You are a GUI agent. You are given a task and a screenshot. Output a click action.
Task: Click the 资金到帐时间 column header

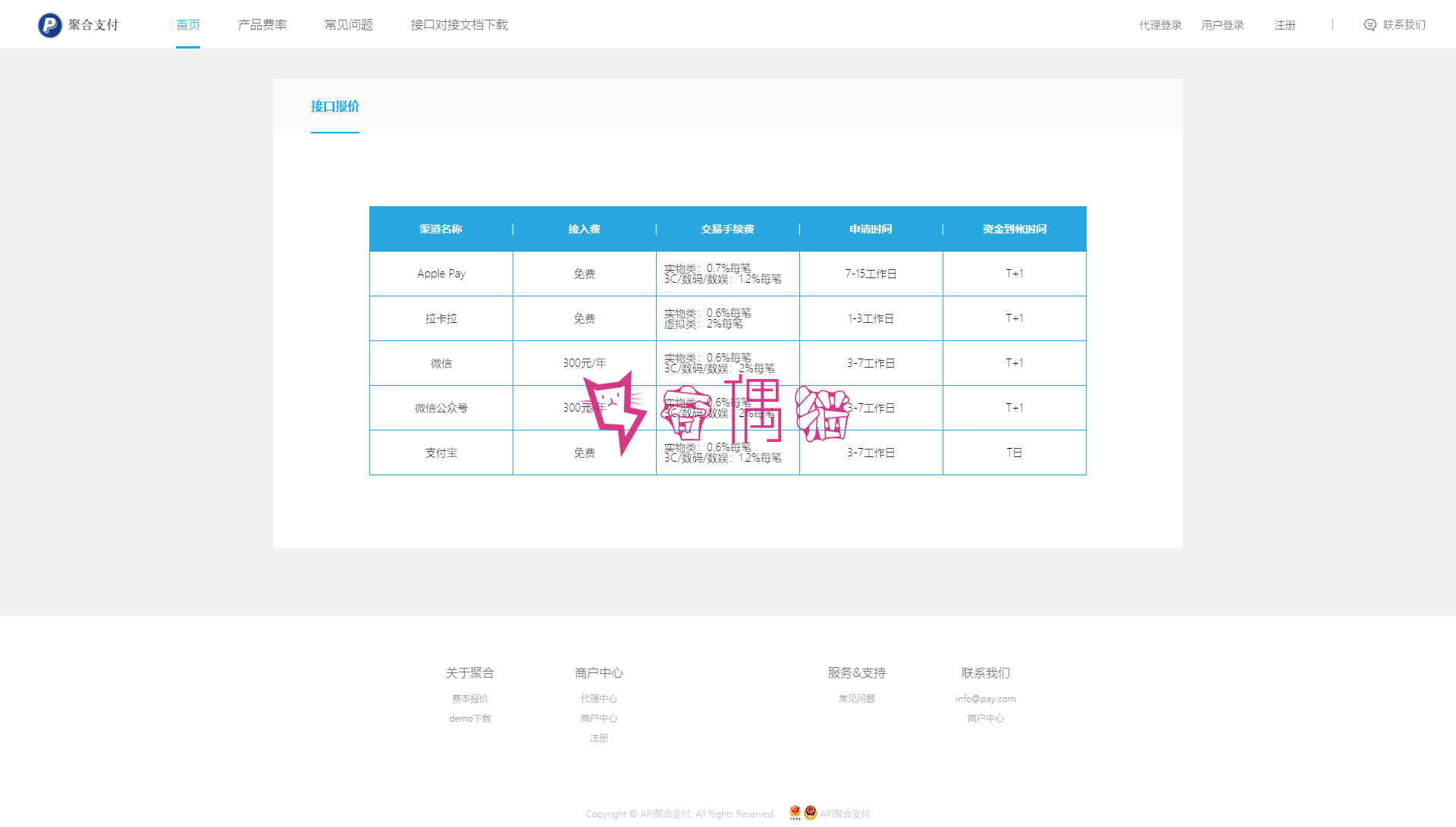pos(1015,229)
